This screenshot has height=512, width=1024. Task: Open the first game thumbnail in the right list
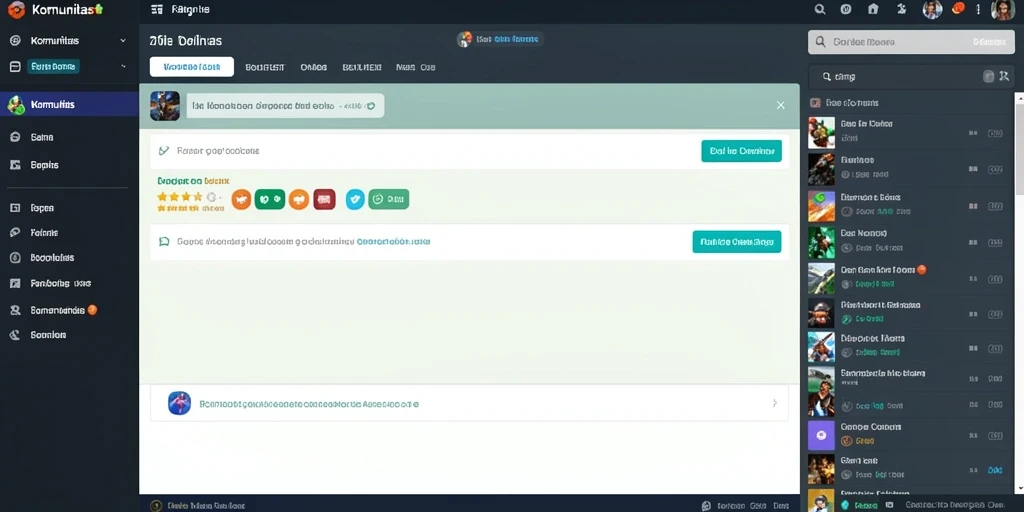pyautogui.click(x=822, y=133)
